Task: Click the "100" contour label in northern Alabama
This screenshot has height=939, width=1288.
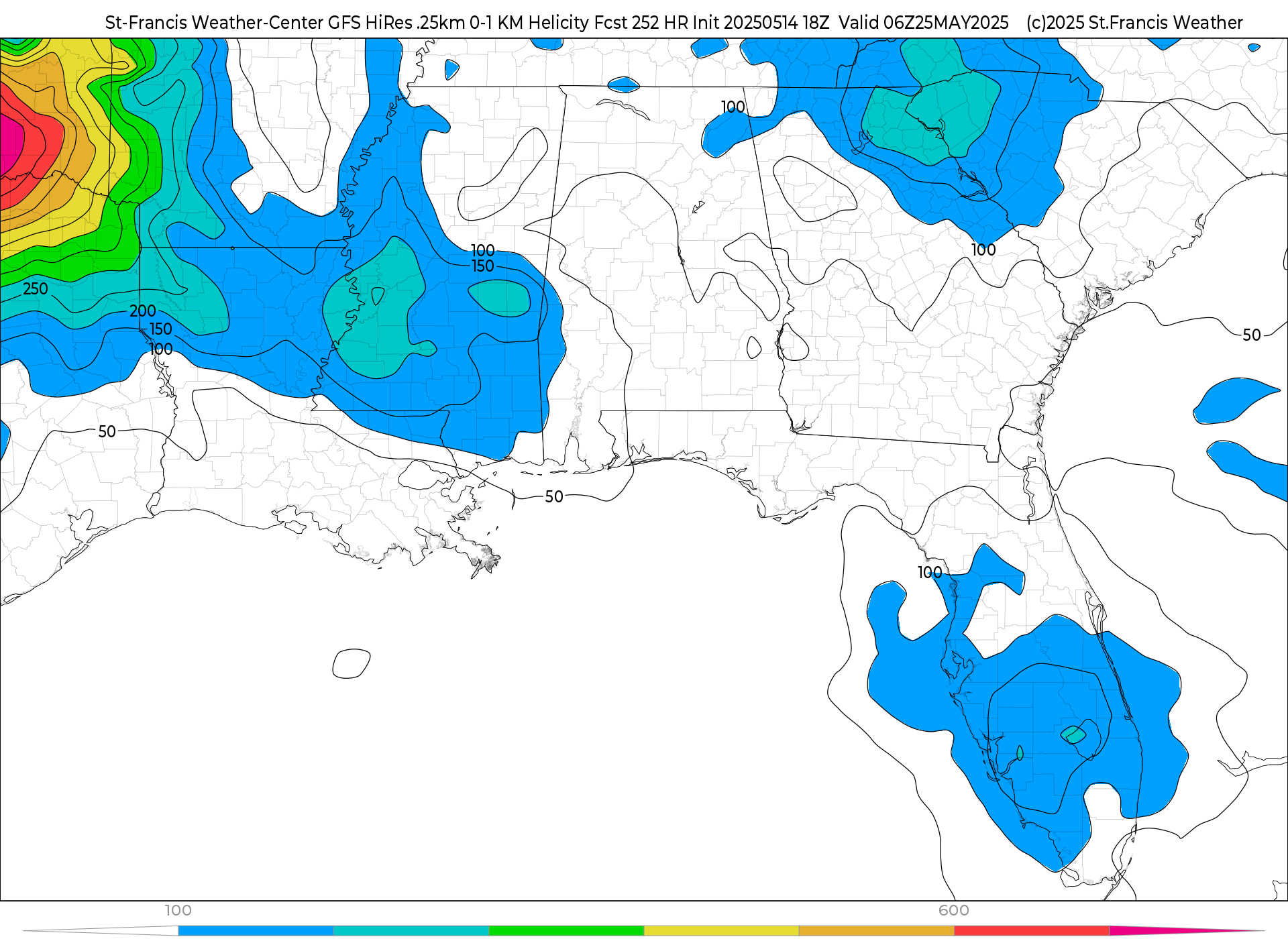Action: point(733,107)
